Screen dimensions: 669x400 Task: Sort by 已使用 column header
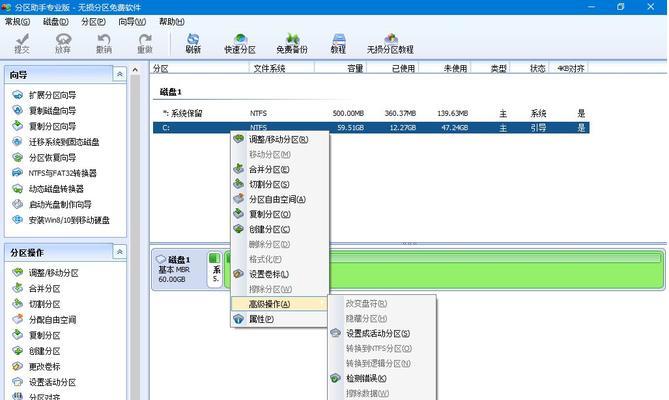[x=393, y=68]
